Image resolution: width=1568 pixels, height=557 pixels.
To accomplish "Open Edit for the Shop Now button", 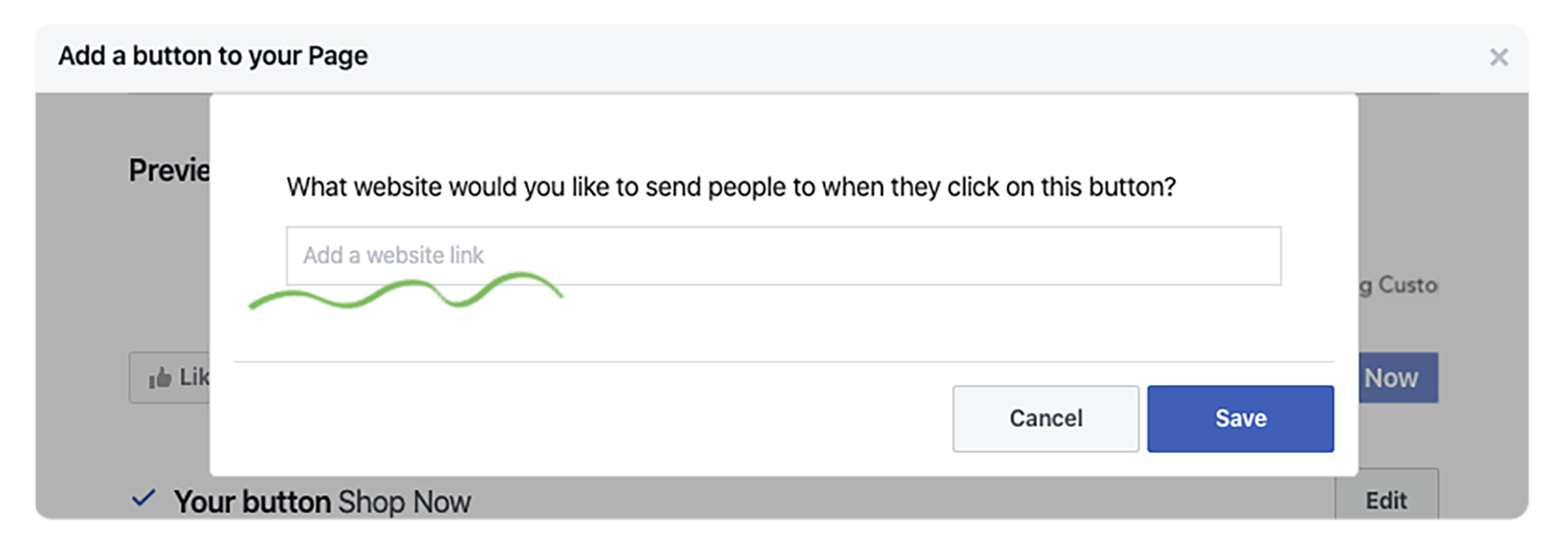I will click(1386, 500).
